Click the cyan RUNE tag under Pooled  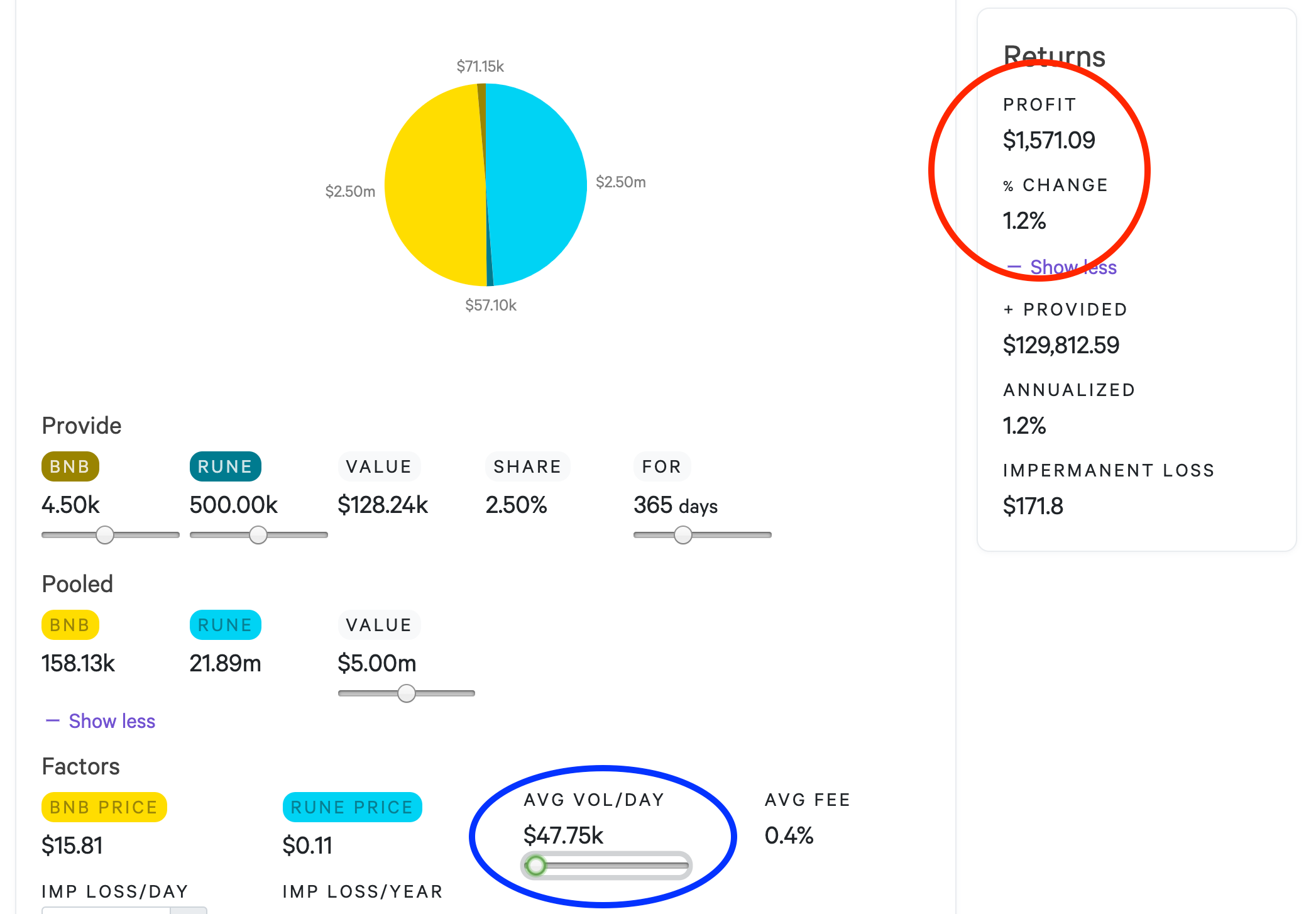(225, 625)
